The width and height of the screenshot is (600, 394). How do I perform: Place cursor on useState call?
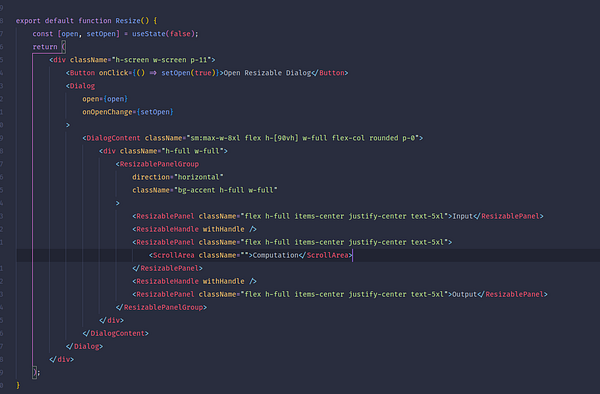pos(149,34)
